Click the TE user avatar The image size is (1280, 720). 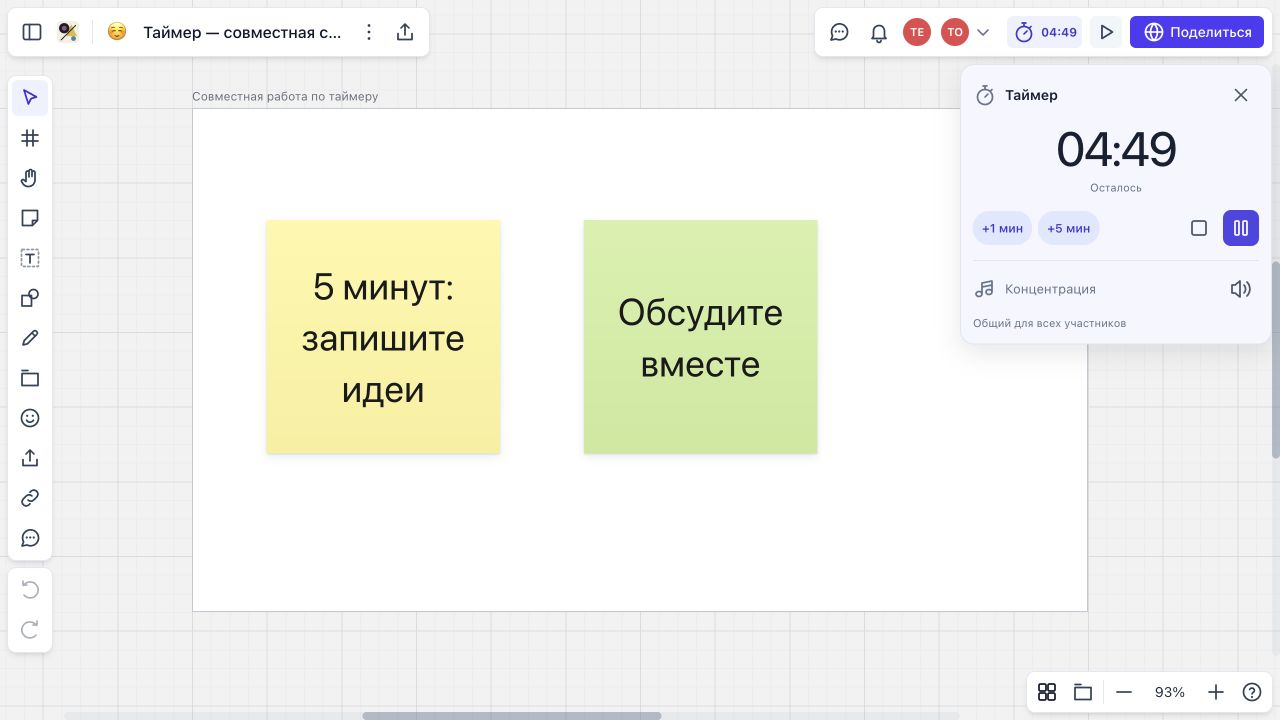[917, 32]
